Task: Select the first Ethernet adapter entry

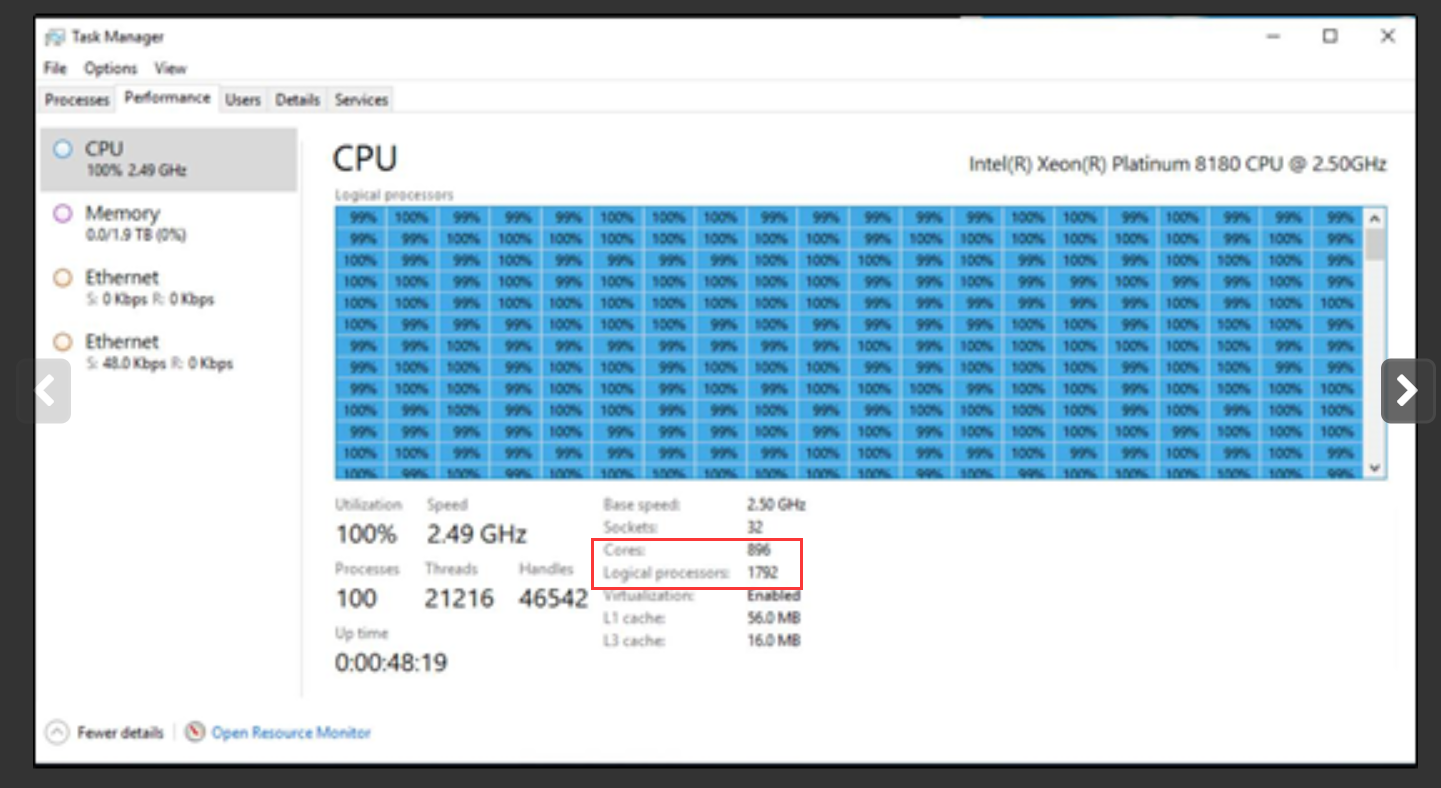Action: point(168,287)
